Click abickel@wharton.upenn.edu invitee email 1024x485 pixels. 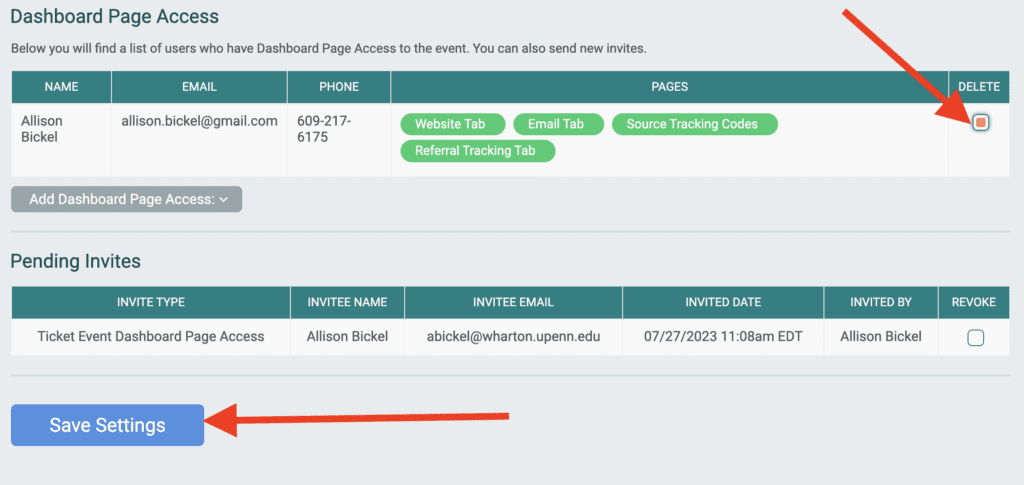pyautogui.click(x=513, y=337)
